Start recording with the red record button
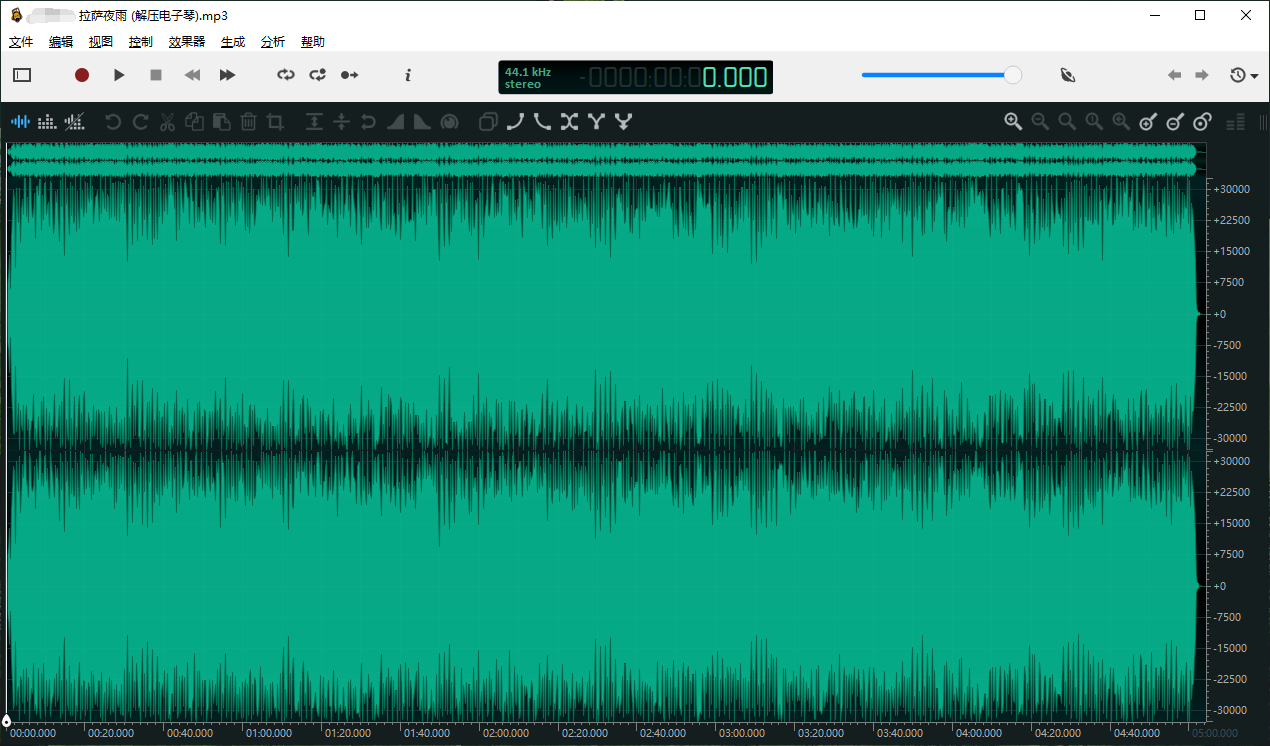This screenshot has height=746, width=1270. [82, 75]
